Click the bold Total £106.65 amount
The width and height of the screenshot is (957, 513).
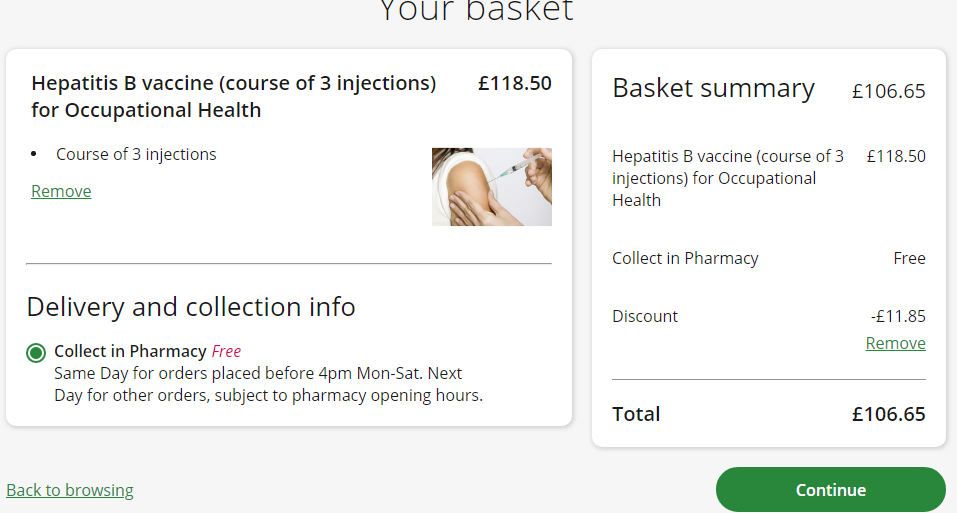[888, 414]
